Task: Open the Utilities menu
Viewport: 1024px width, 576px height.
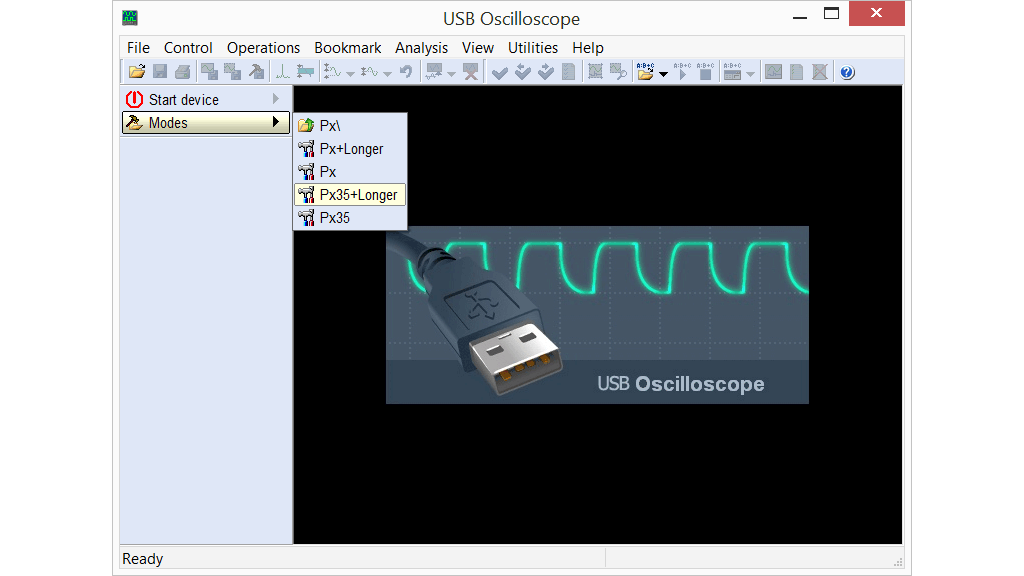Action: [533, 48]
